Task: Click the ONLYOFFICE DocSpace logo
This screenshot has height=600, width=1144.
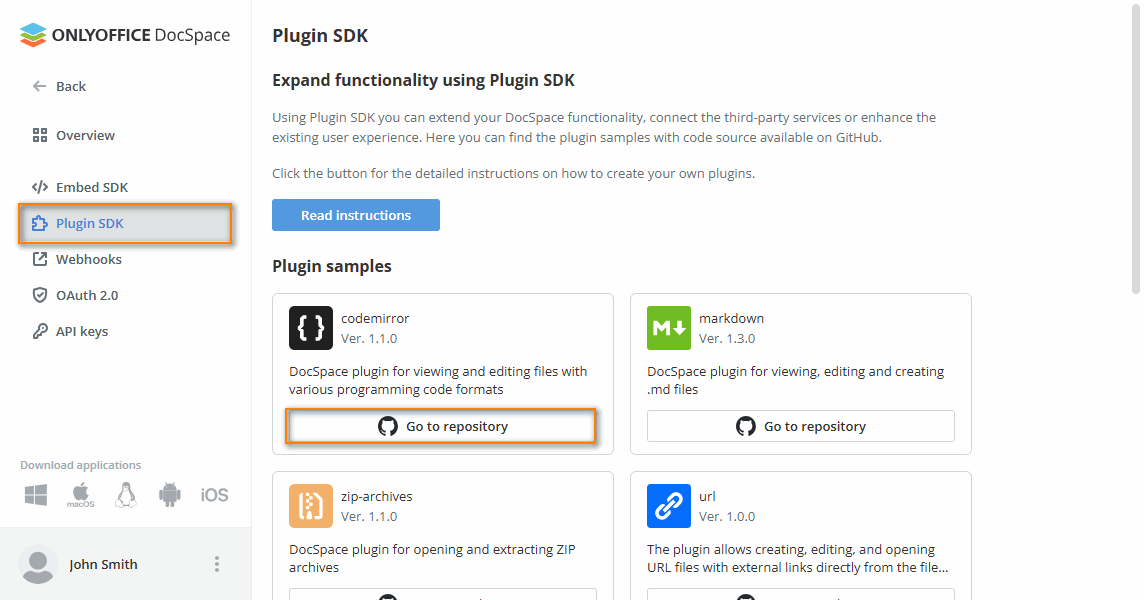Action: [125, 35]
